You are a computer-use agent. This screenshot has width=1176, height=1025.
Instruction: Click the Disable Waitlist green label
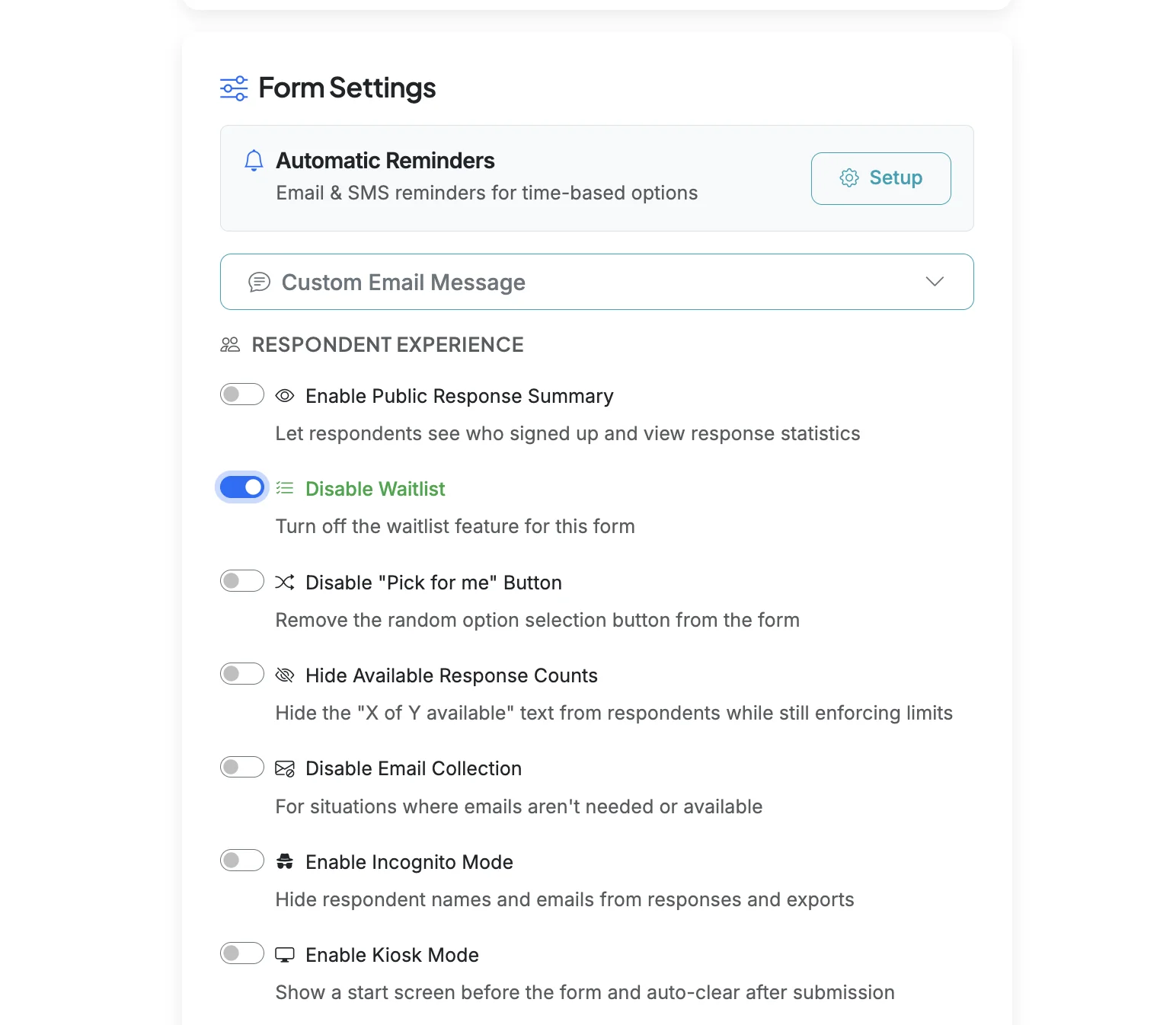pos(374,488)
